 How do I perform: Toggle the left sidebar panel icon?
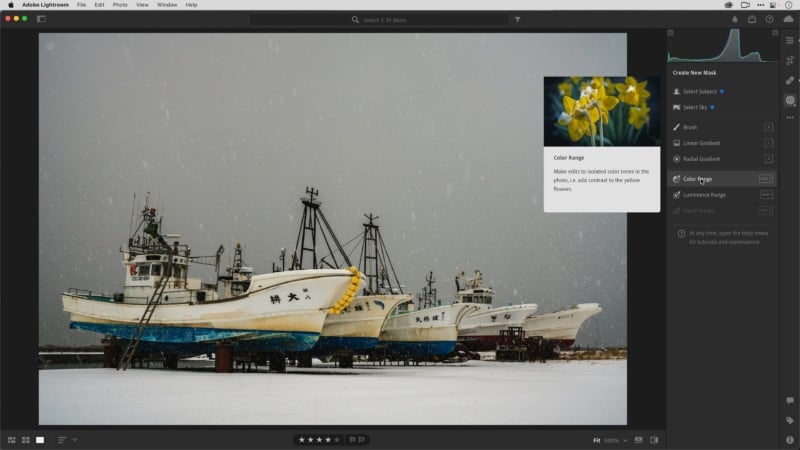tap(41, 19)
